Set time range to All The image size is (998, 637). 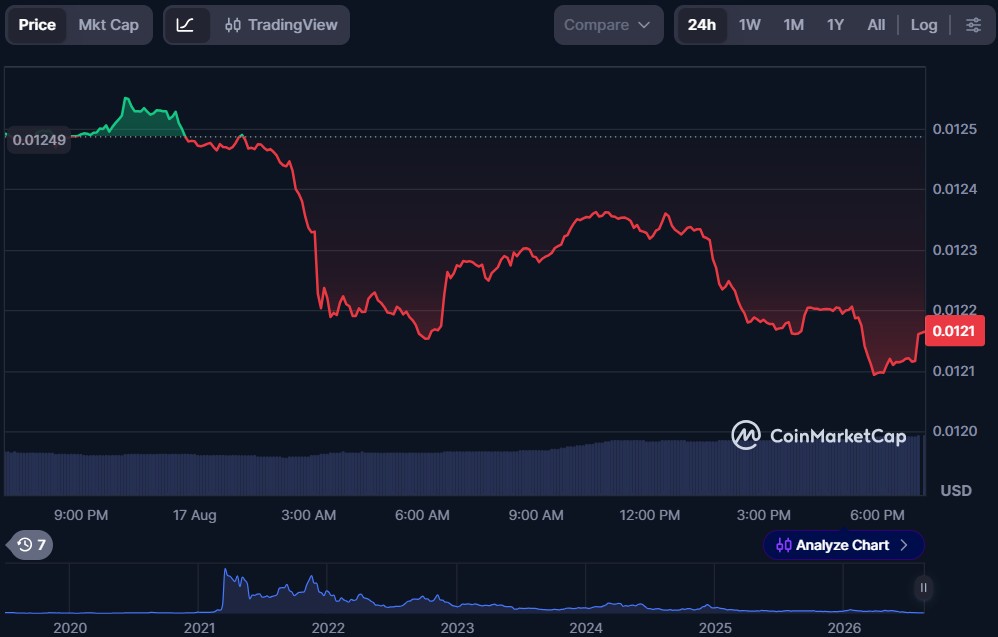click(876, 25)
